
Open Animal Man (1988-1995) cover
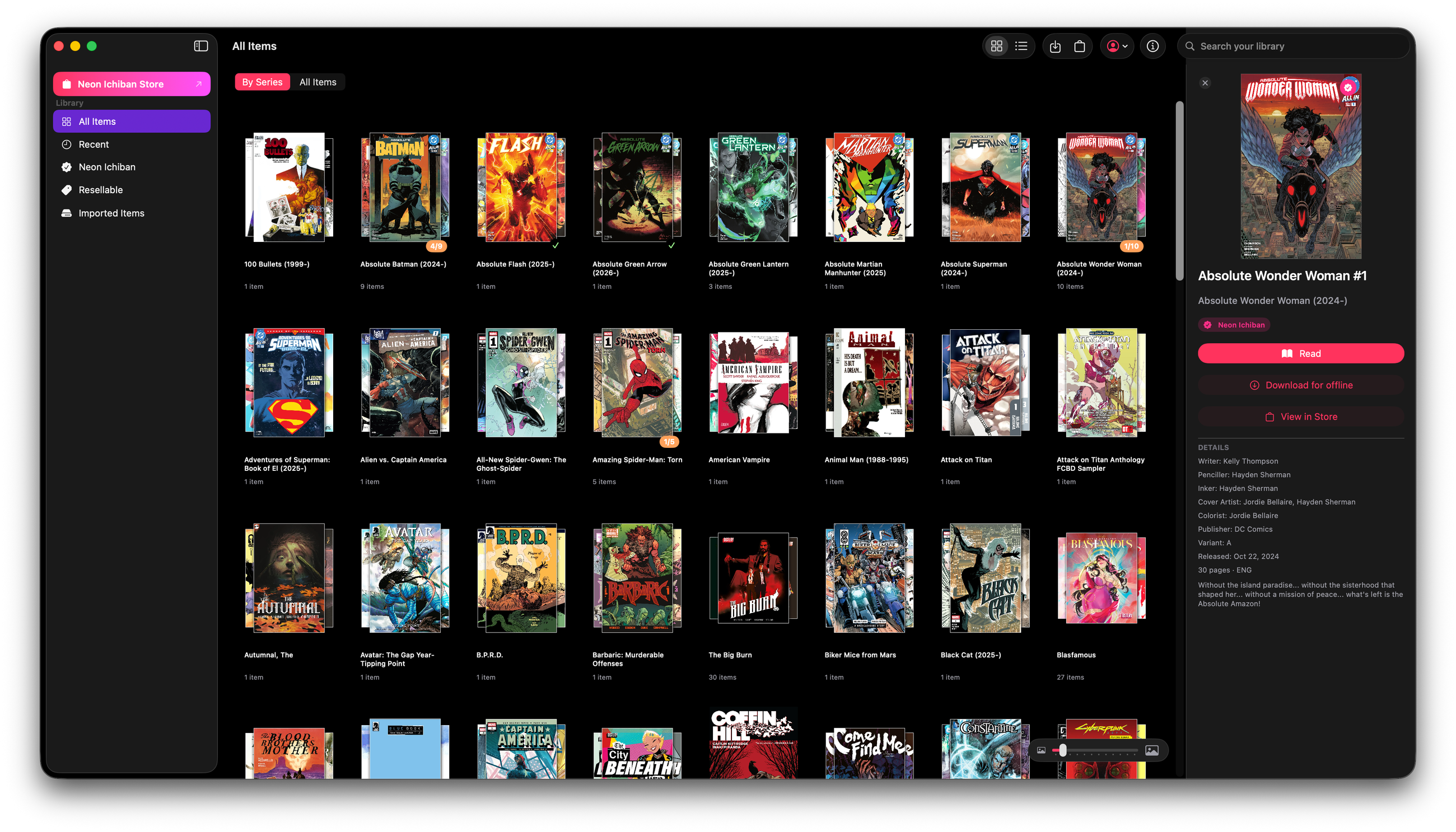pos(869,382)
